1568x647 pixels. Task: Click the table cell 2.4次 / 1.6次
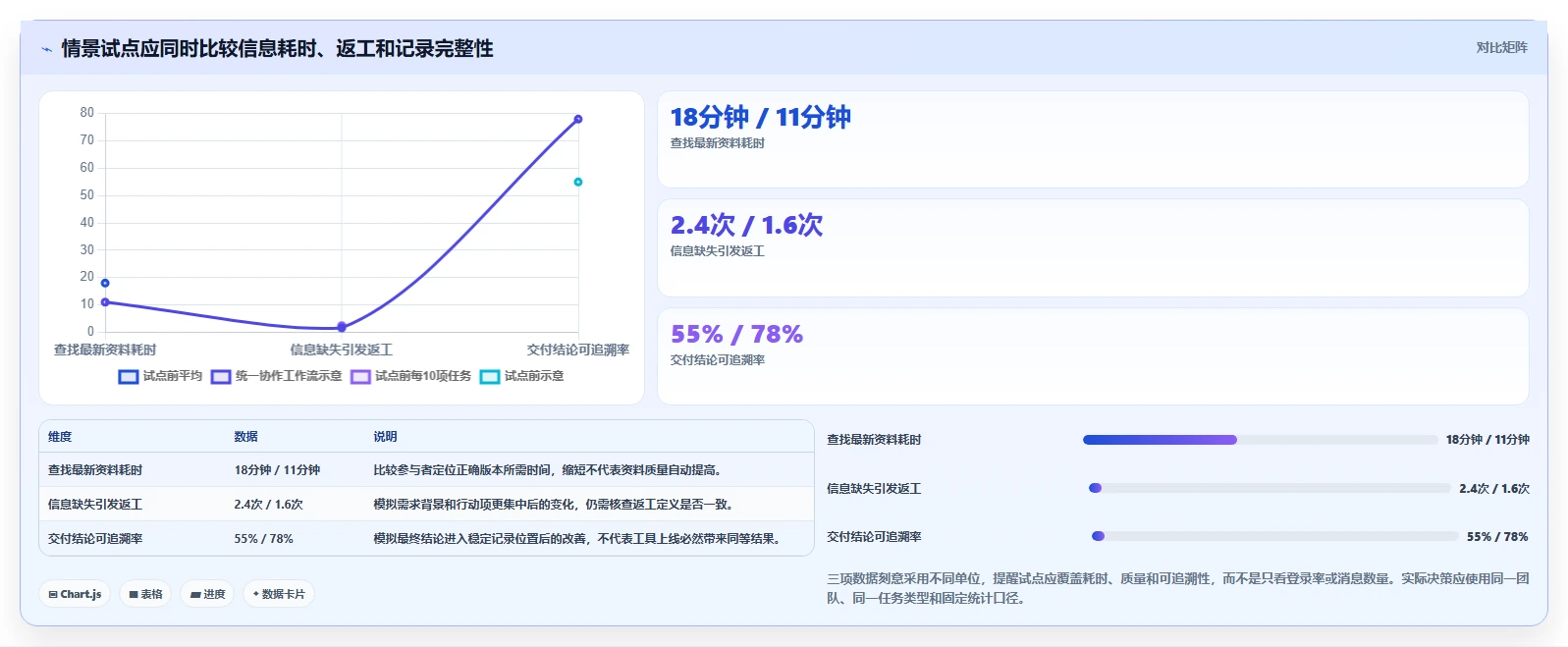pos(268,505)
